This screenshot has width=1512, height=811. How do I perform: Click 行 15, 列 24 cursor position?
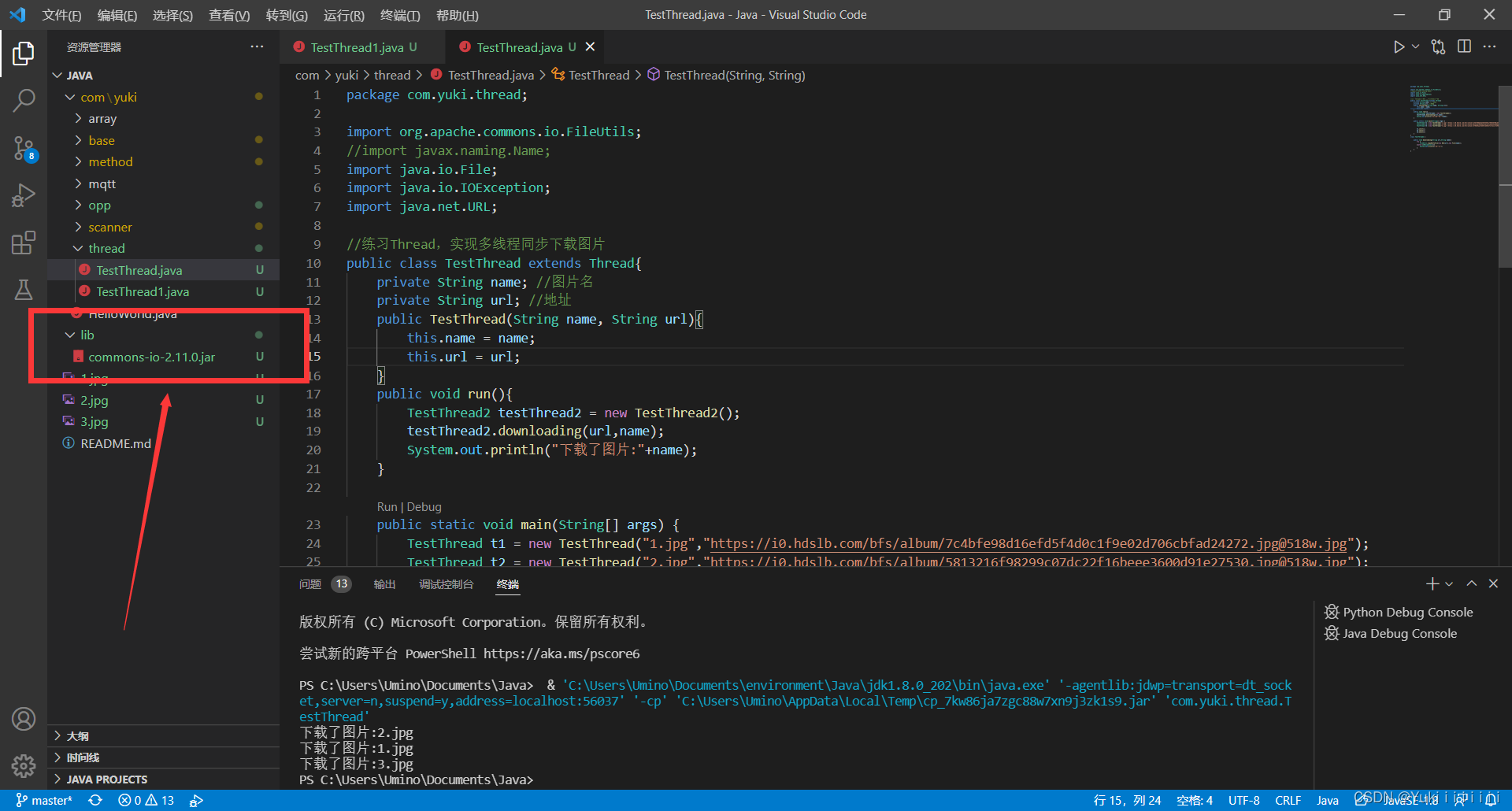pos(1127,800)
